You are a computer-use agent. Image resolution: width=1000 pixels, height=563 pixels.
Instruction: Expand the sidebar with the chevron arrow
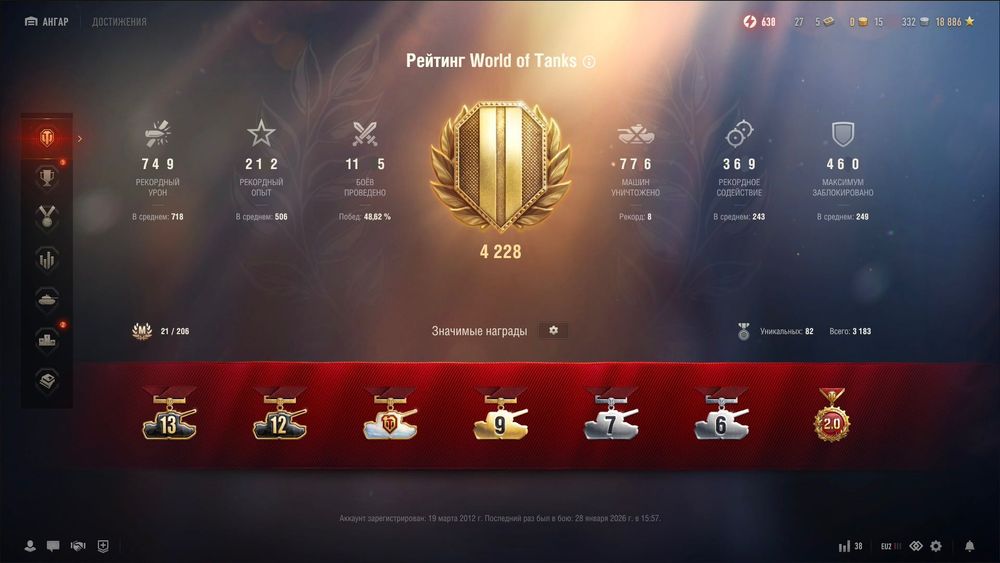tap(80, 138)
